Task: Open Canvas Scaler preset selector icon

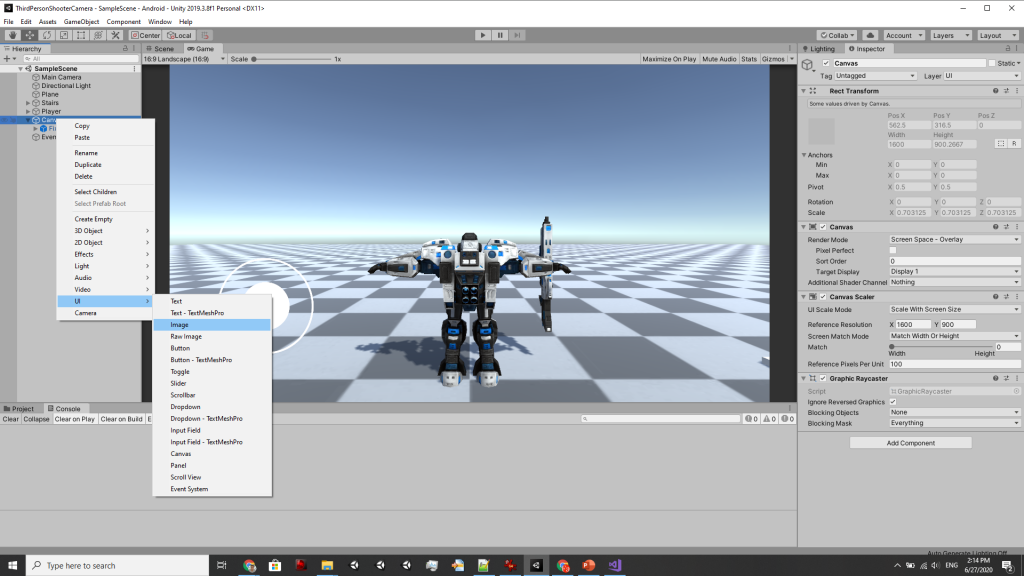Action: pos(1006,296)
